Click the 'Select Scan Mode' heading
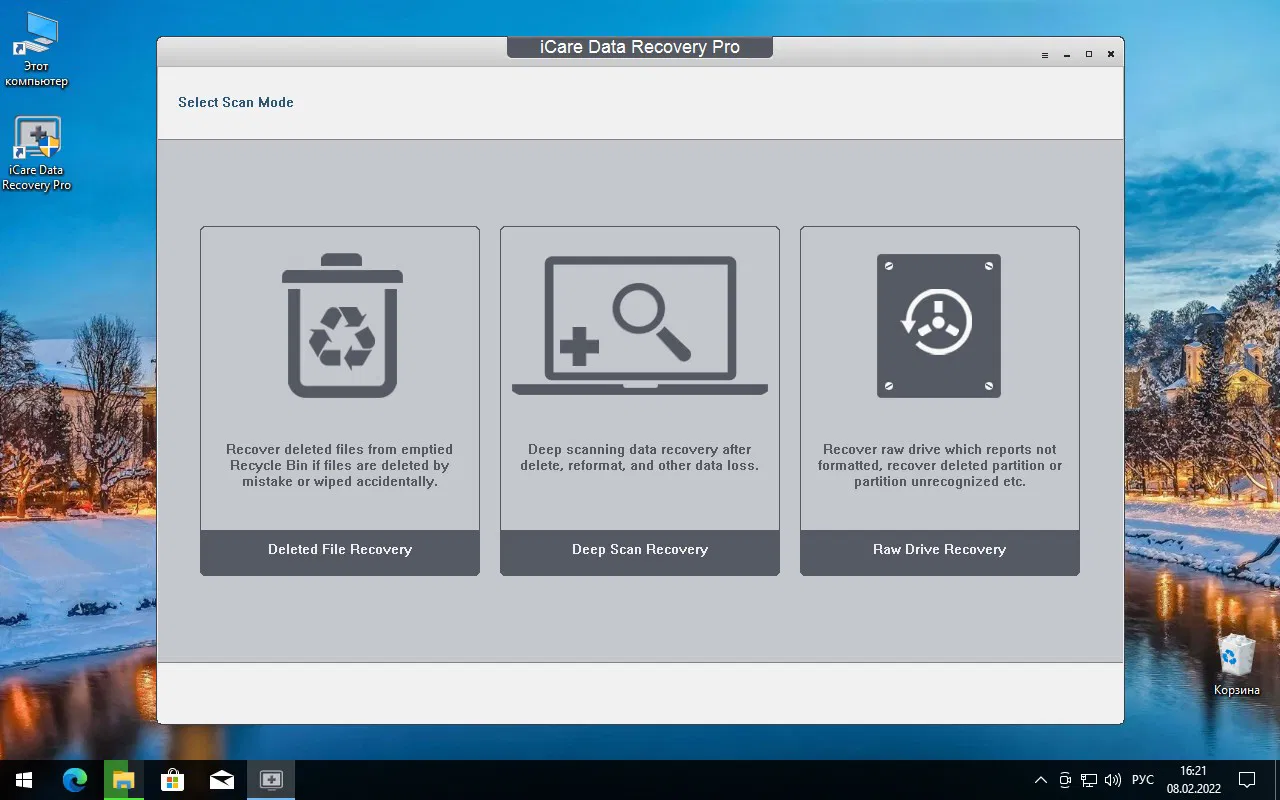 coord(236,102)
